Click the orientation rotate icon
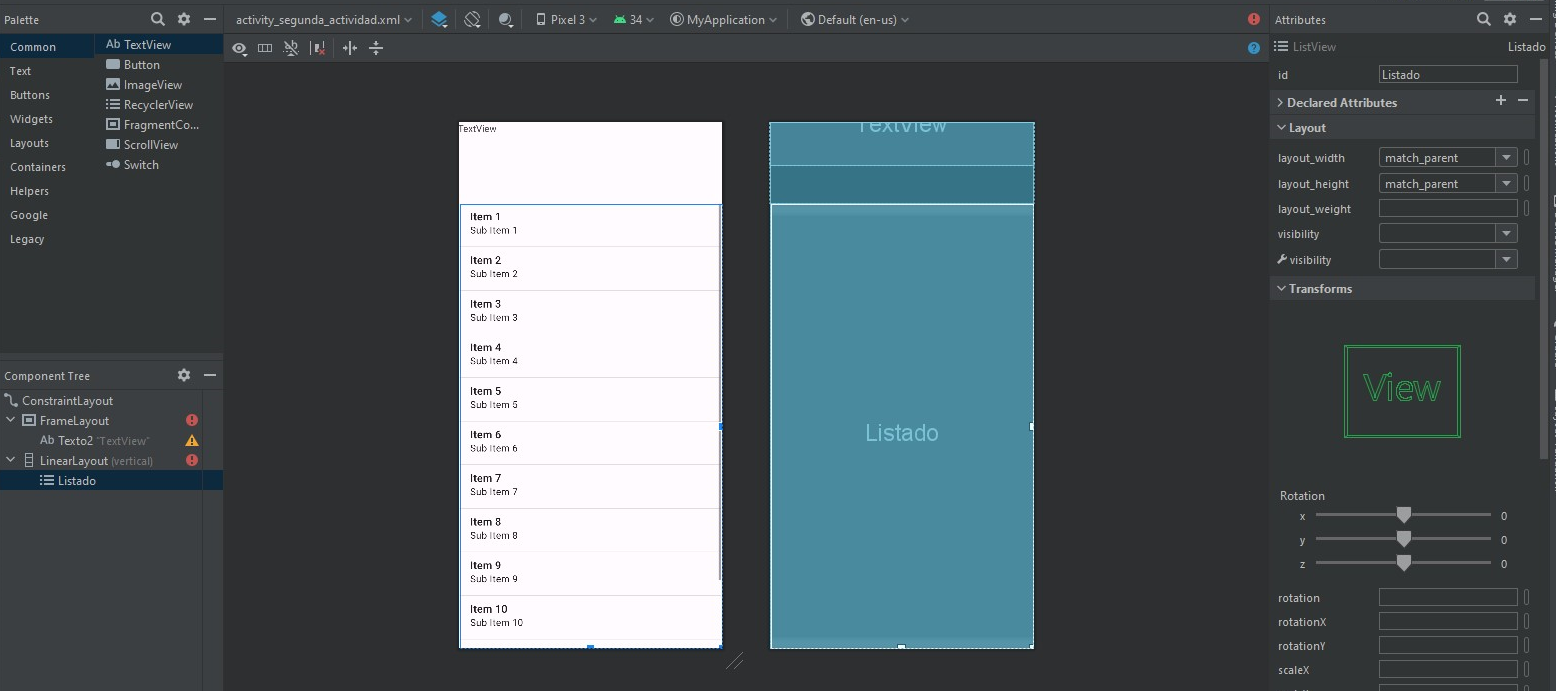The image size is (1556, 691). 473,19
